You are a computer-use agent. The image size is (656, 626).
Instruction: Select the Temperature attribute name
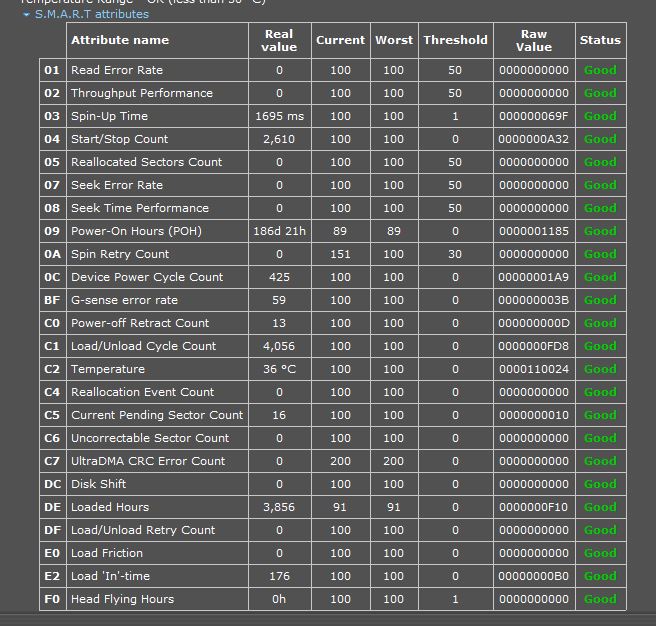[x=108, y=369]
